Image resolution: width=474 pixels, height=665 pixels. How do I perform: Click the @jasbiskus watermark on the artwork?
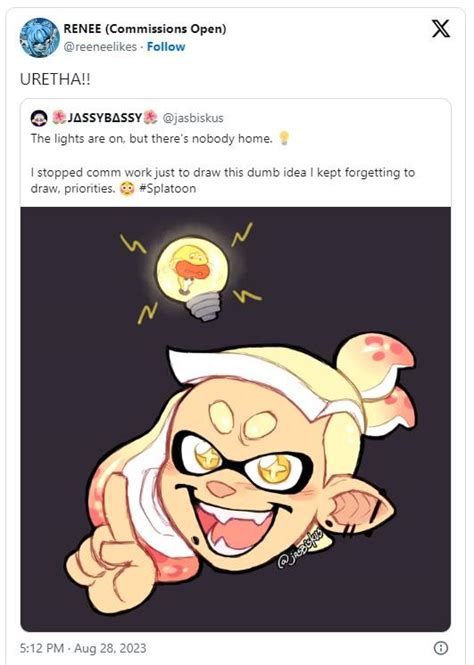point(300,548)
